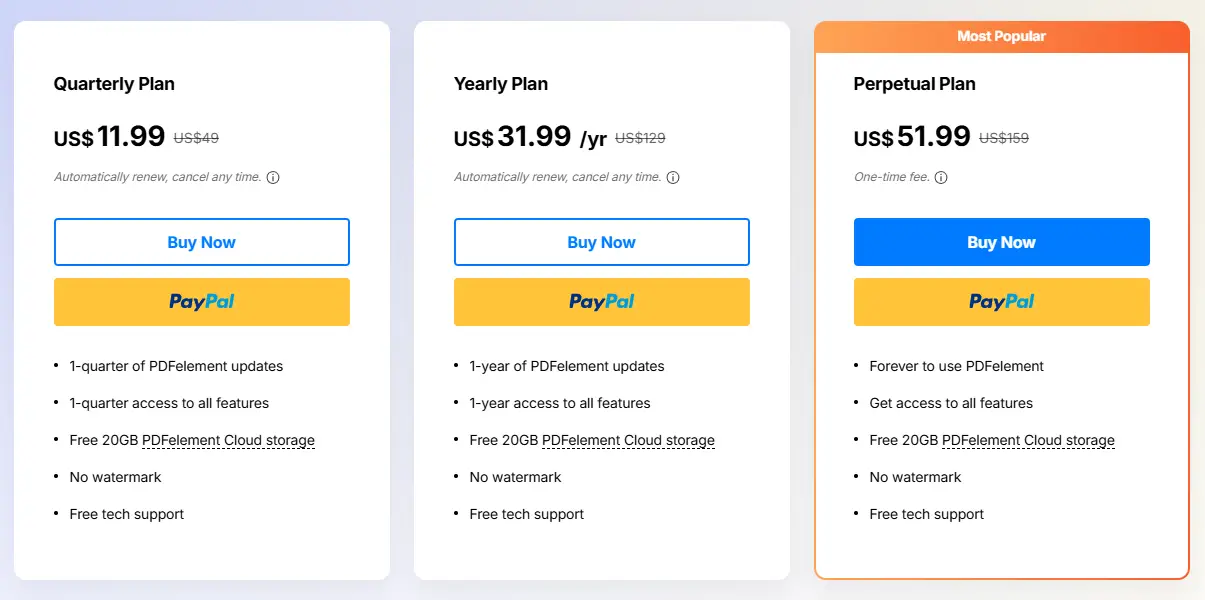Open PDFelement Cloud storage link in Quarterly Plan
Viewport: 1205px width, 600px height.
(228, 441)
